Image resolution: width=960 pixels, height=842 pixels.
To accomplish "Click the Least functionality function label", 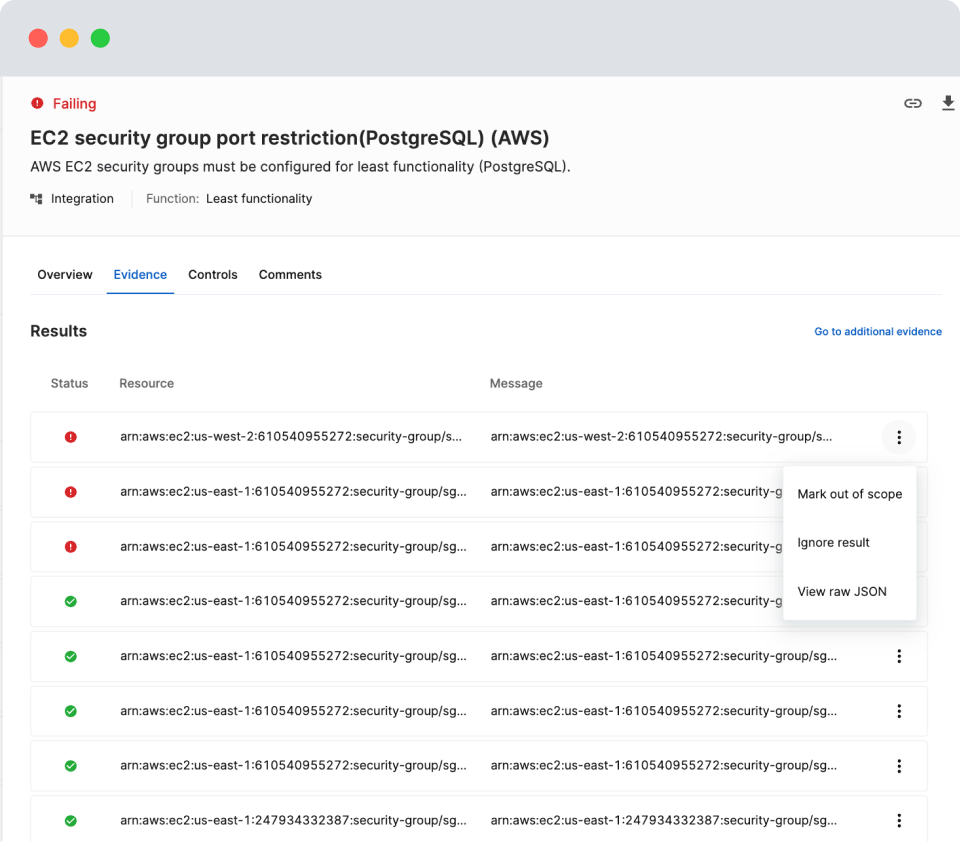I will pos(259,199).
